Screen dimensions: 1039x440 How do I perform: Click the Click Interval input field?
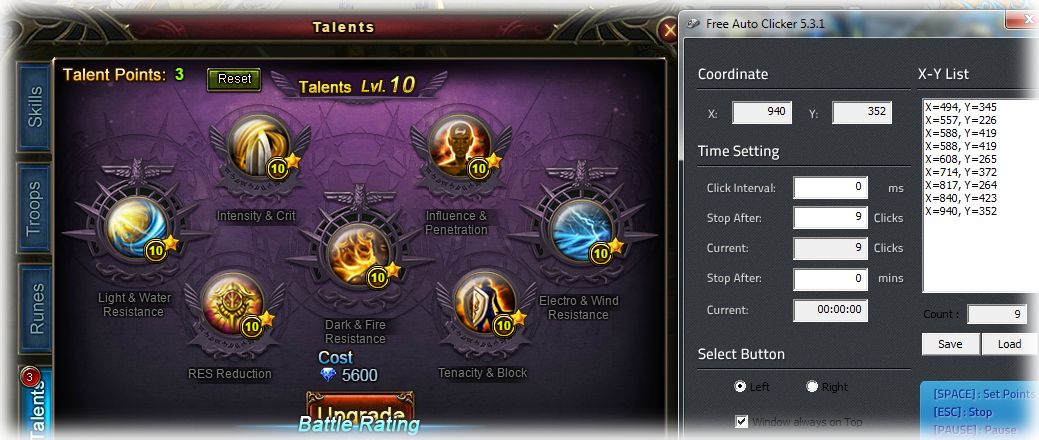coord(830,188)
